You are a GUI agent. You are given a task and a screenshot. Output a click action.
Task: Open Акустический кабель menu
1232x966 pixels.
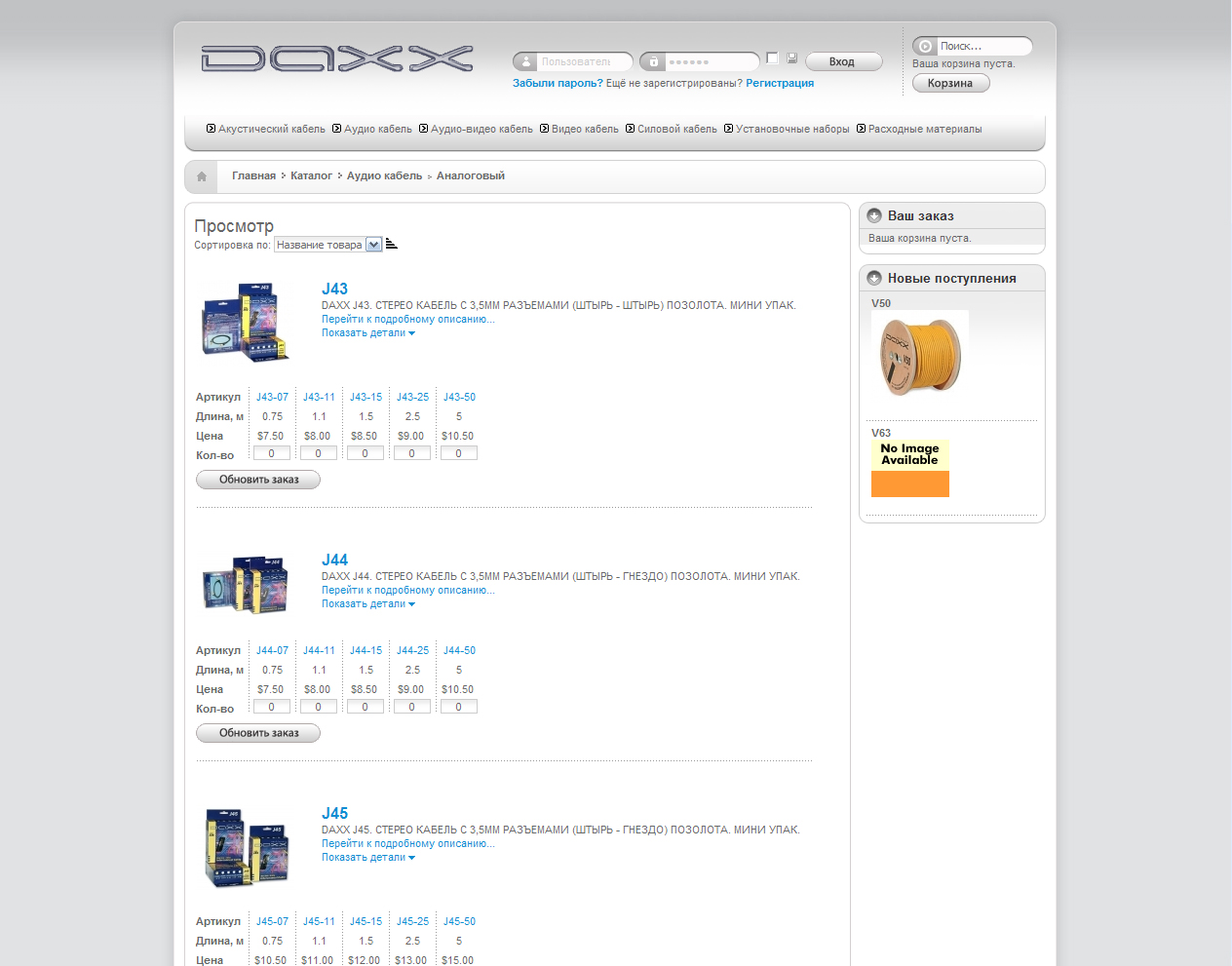coord(272,129)
